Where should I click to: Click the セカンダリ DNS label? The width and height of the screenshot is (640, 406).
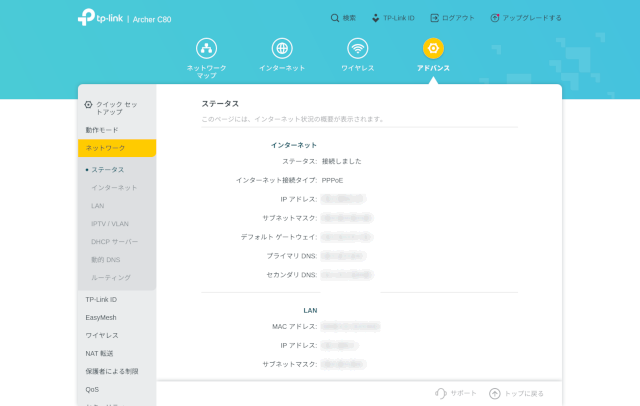pos(292,275)
